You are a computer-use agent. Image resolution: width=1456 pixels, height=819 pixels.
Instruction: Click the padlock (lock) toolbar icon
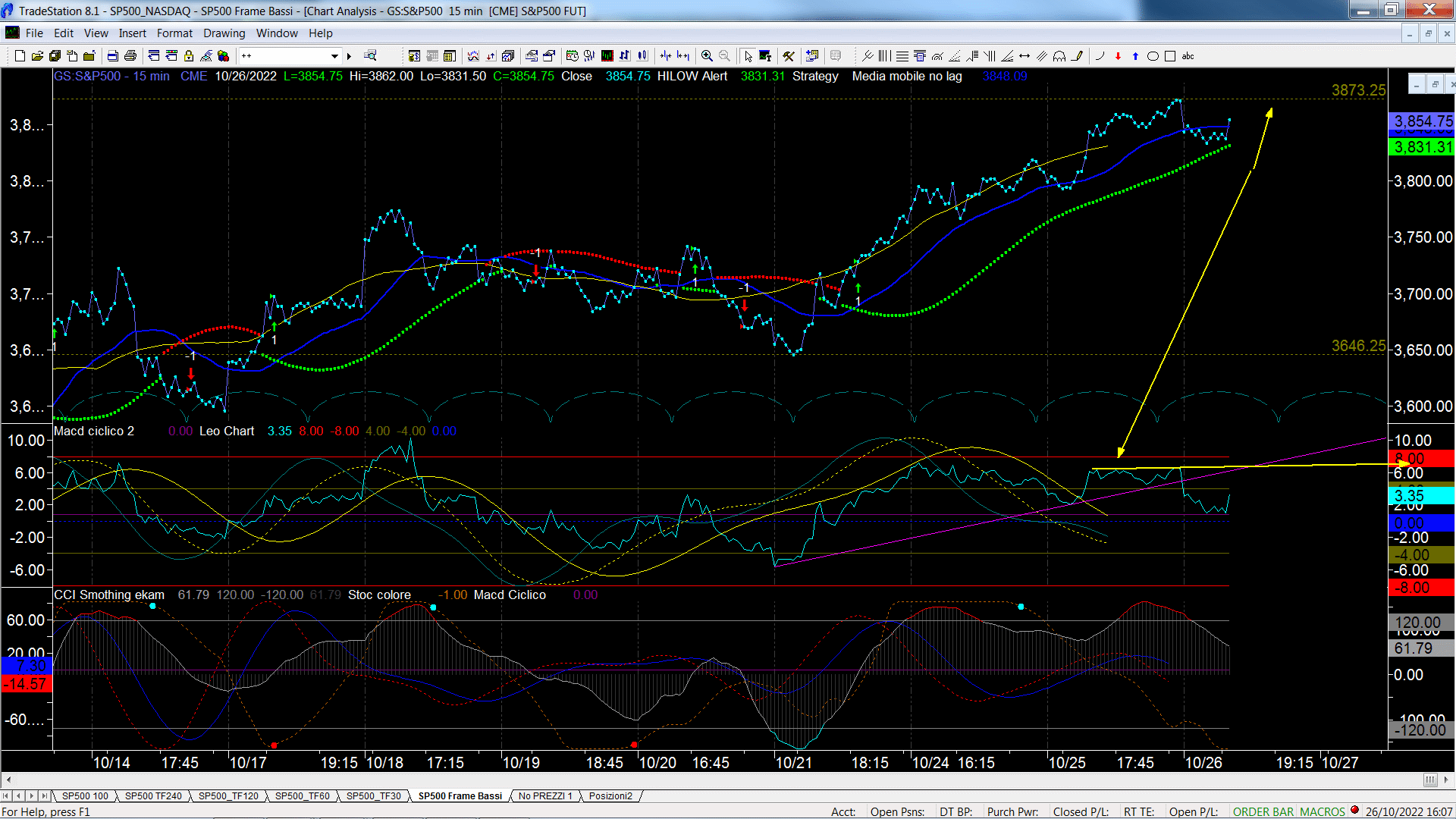(x=189, y=56)
